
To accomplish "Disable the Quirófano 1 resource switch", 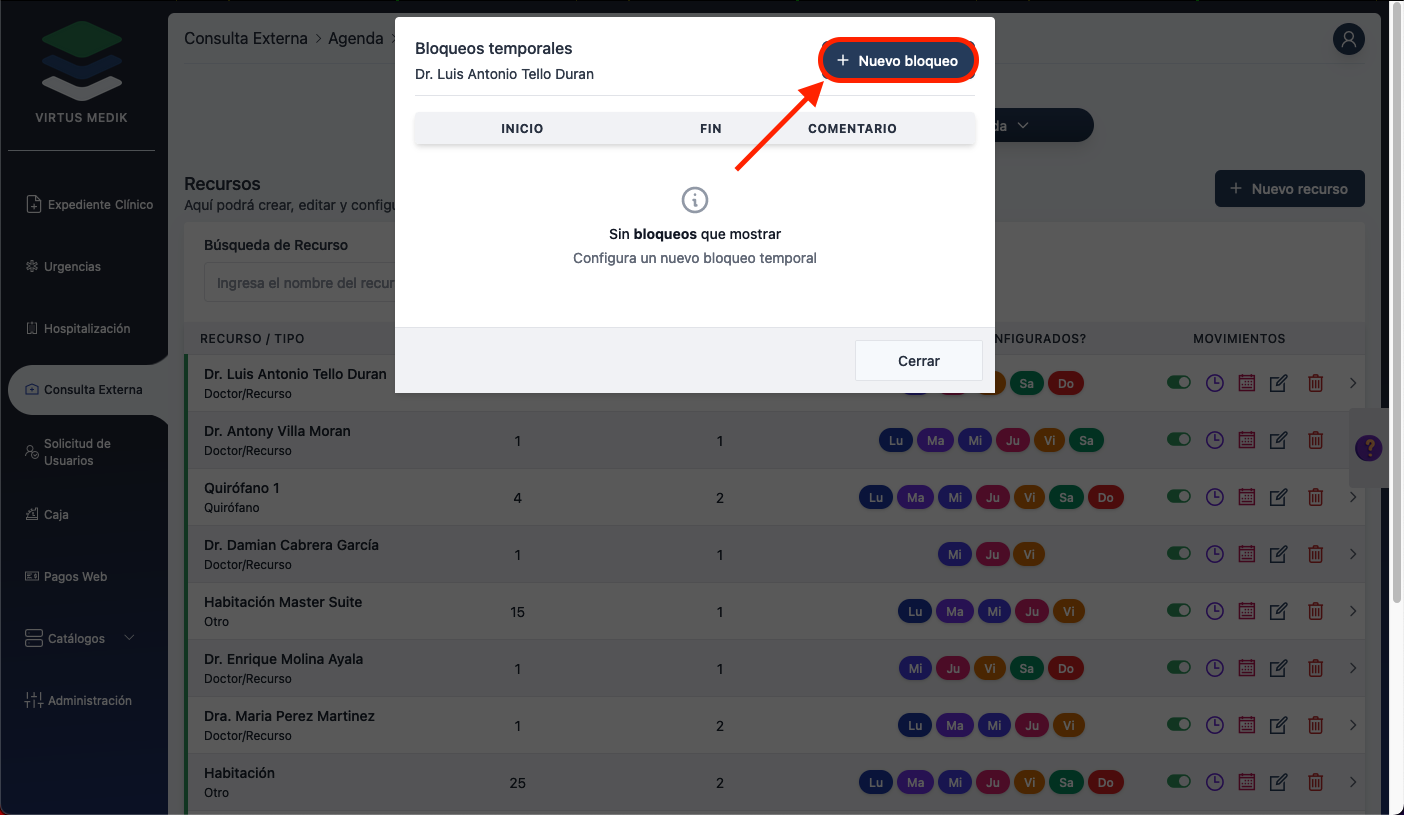I will [x=1179, y=497].
